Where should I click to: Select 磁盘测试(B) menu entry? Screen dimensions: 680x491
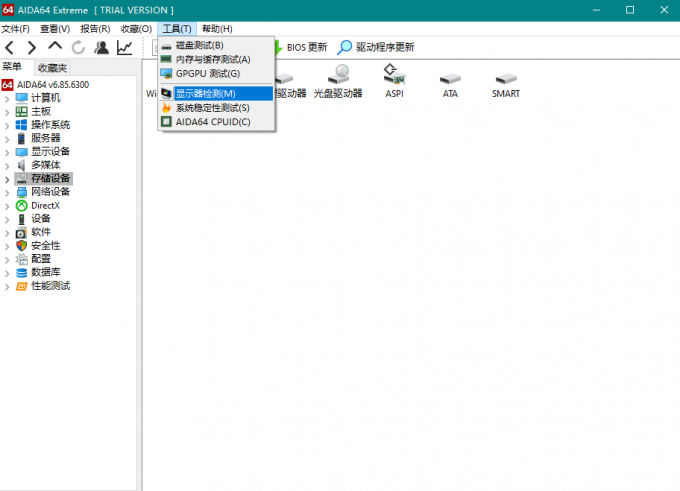point(199,45)
